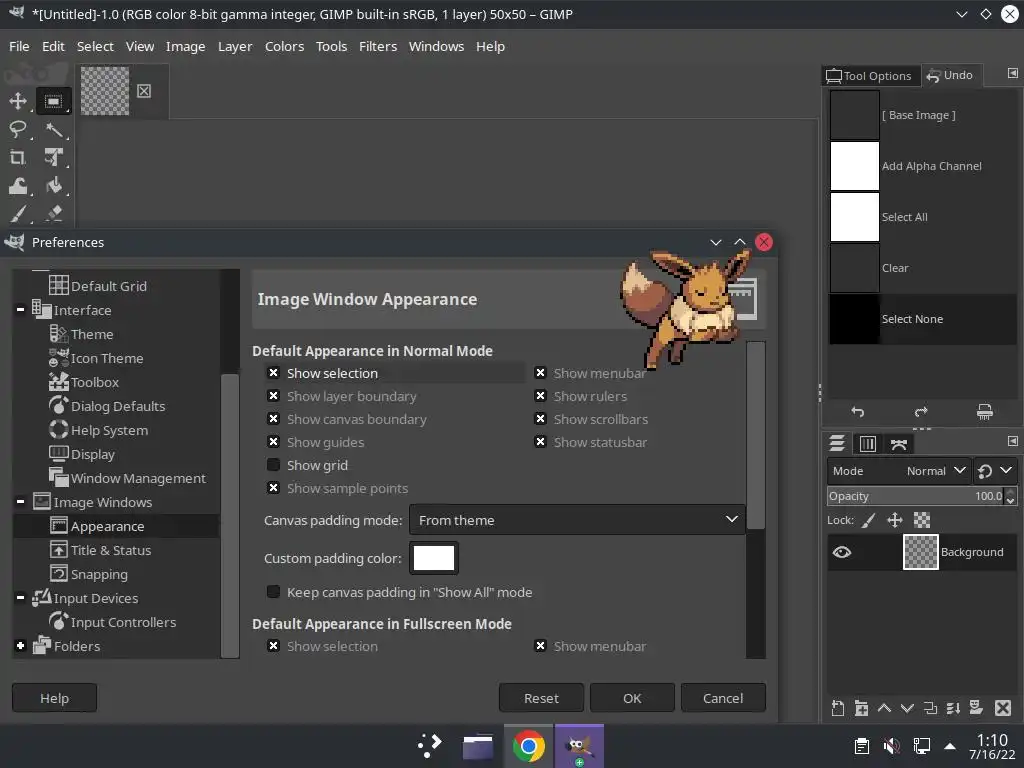Open the Undo History panel tab menu
The height and width of the screenshot is (768, 1024).
[1012, 73]
